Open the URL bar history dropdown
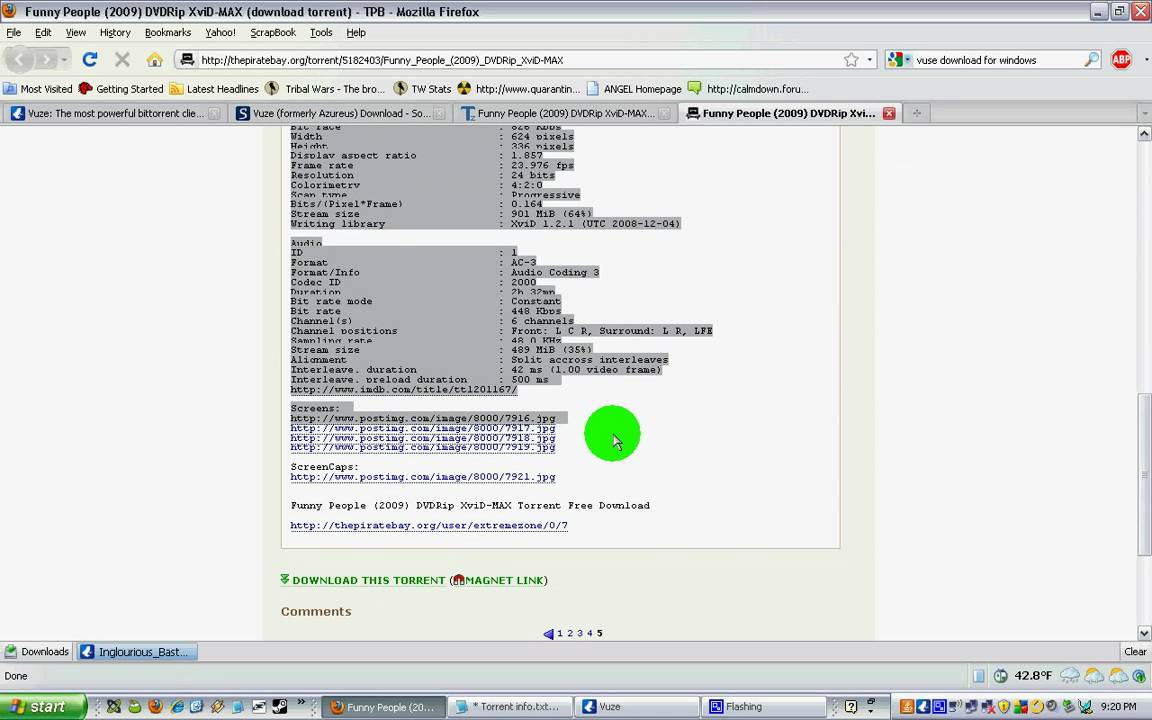The height and width of the screenshot is (720, 1152). pyautogui.click(x=870, y=60)
